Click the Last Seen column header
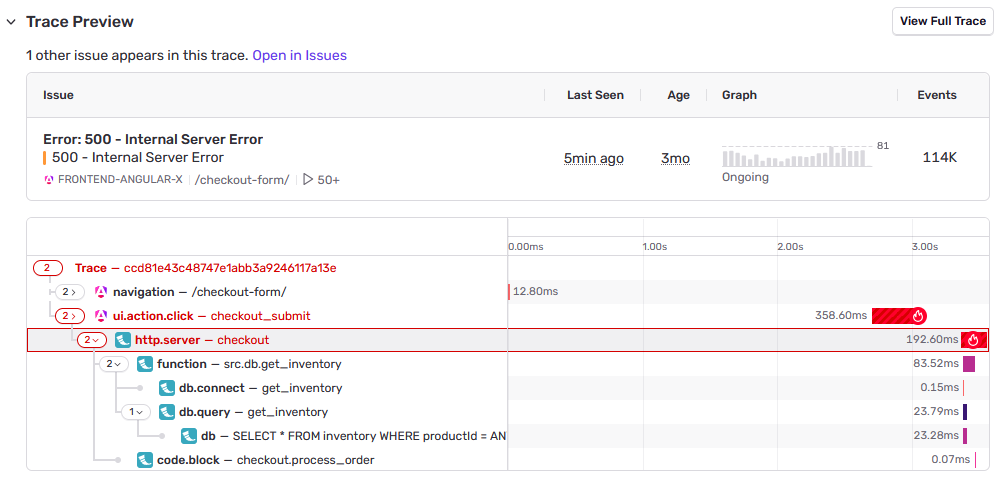The width and height of the screenshot is (1000, 481). click(595, 95)
